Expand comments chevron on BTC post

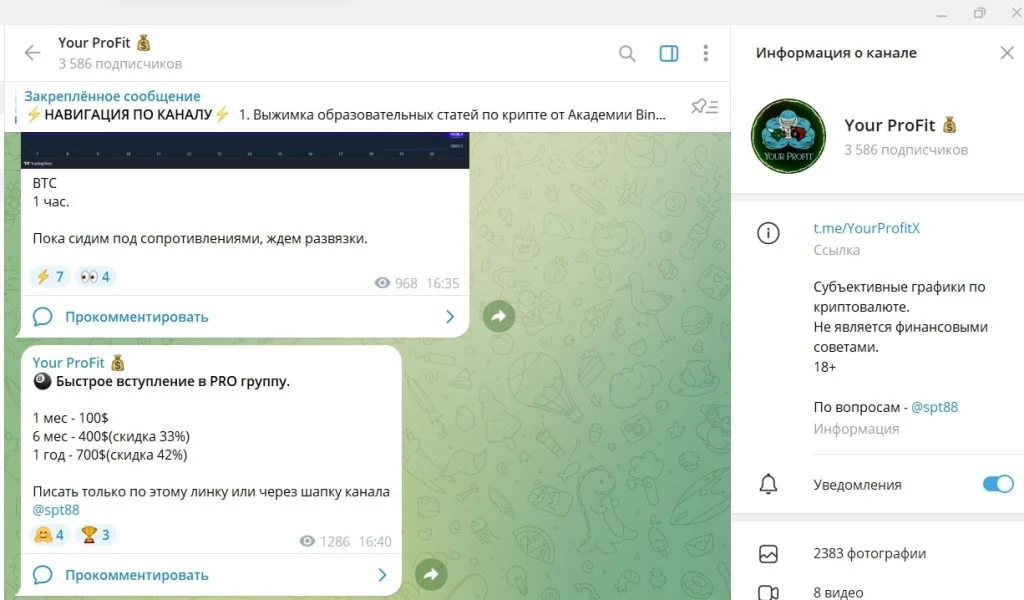pos(449,317)
